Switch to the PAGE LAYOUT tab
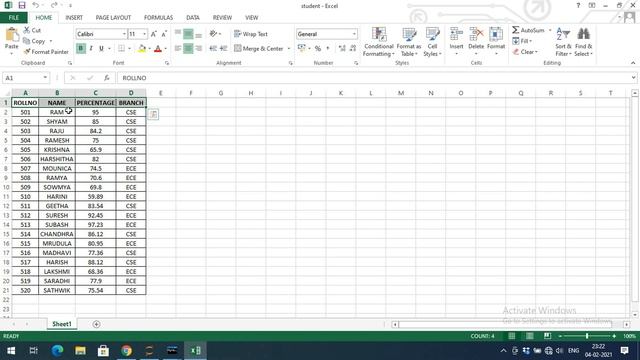Viewport: 640px width, 360px height. coord(113,18)
